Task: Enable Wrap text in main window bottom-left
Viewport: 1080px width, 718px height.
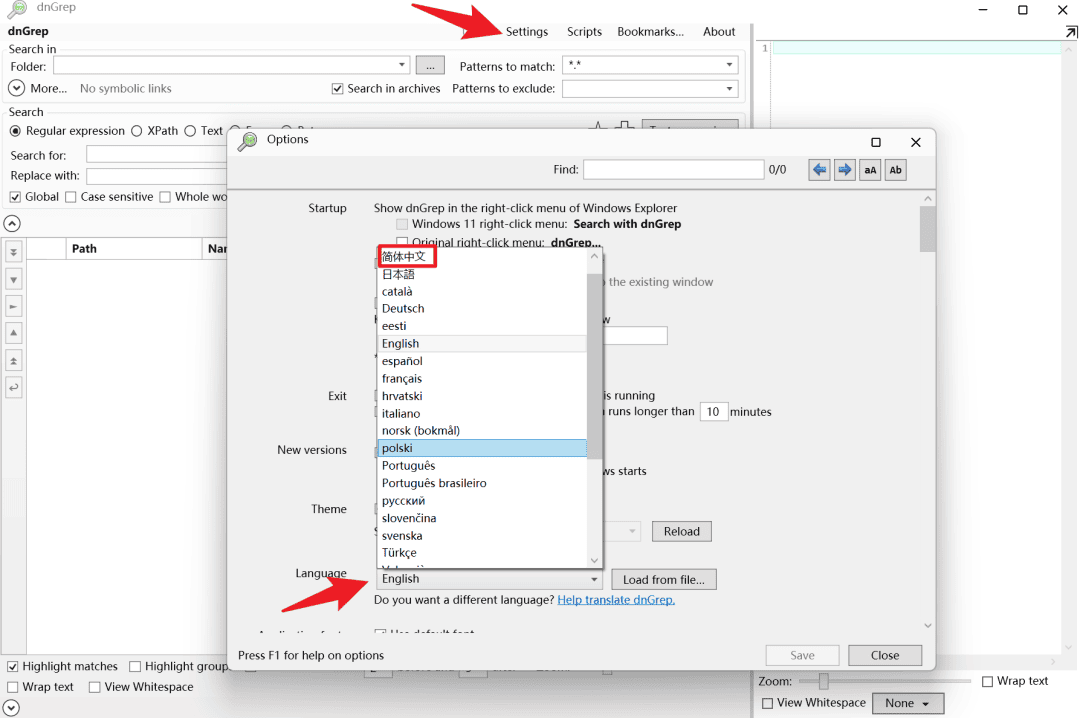Action: coord(12,687)
